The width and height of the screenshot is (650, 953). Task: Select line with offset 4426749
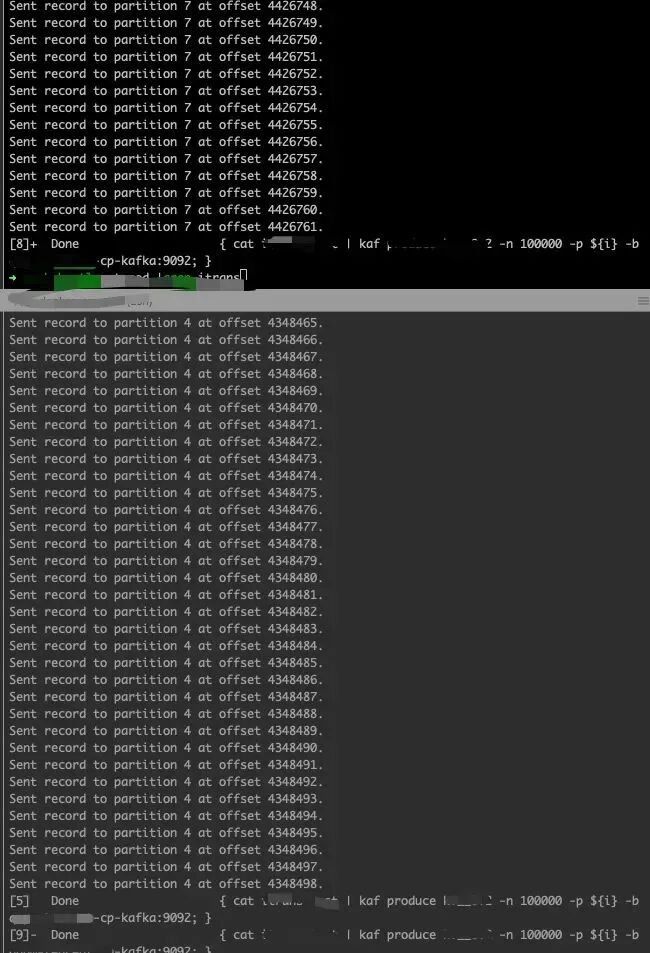(x=166, y=23)
